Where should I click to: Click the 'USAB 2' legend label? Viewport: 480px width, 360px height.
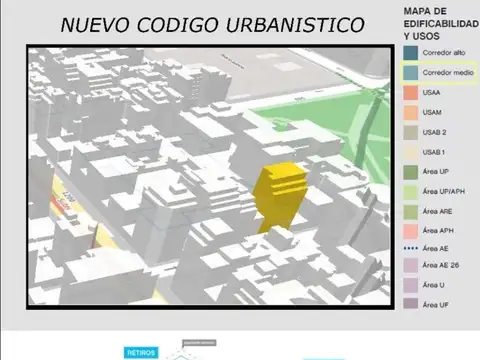pyautogui.click(x=434, y=132)
